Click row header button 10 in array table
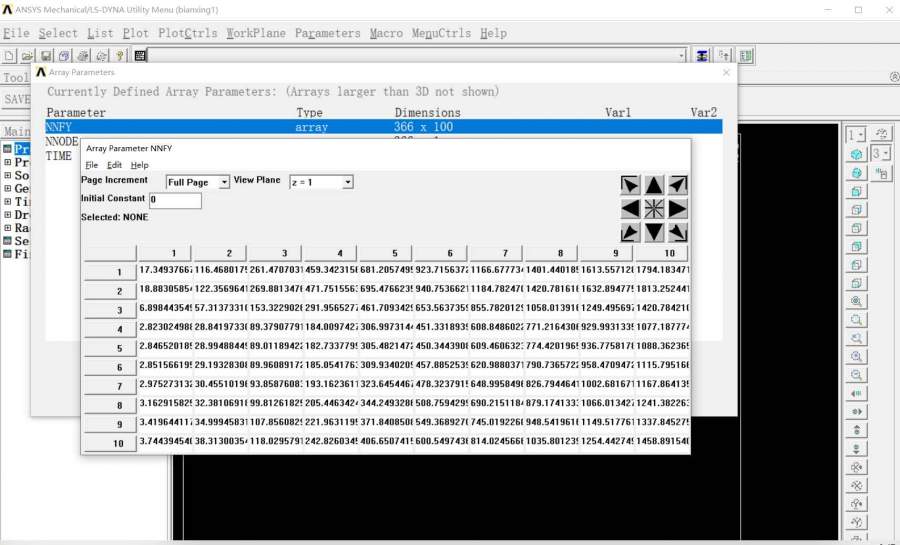This screenshot has width=900, height=545. 110,443
